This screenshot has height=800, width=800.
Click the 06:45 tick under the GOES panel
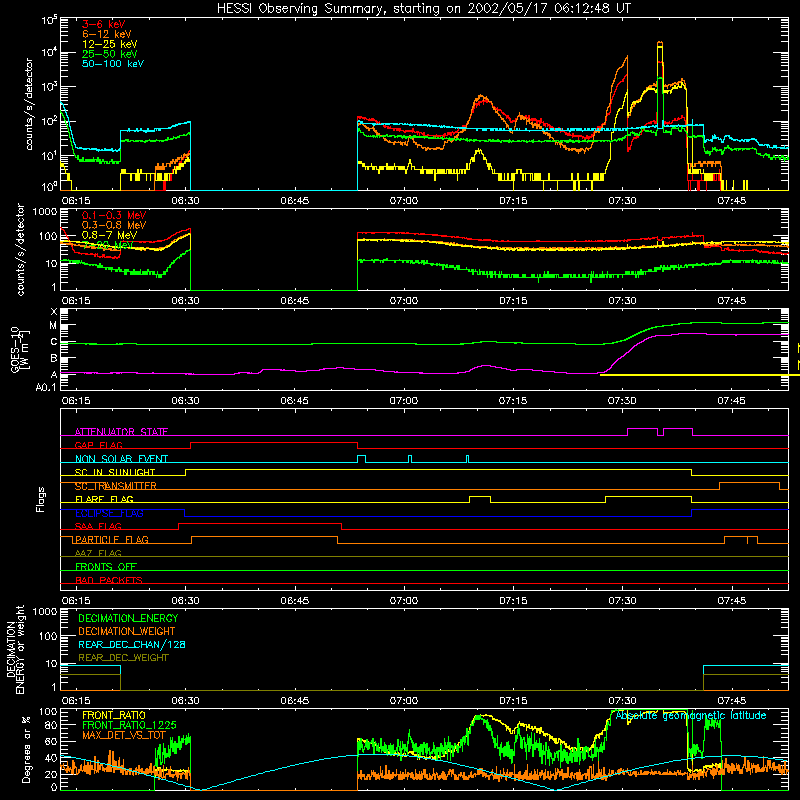point(294,401)
